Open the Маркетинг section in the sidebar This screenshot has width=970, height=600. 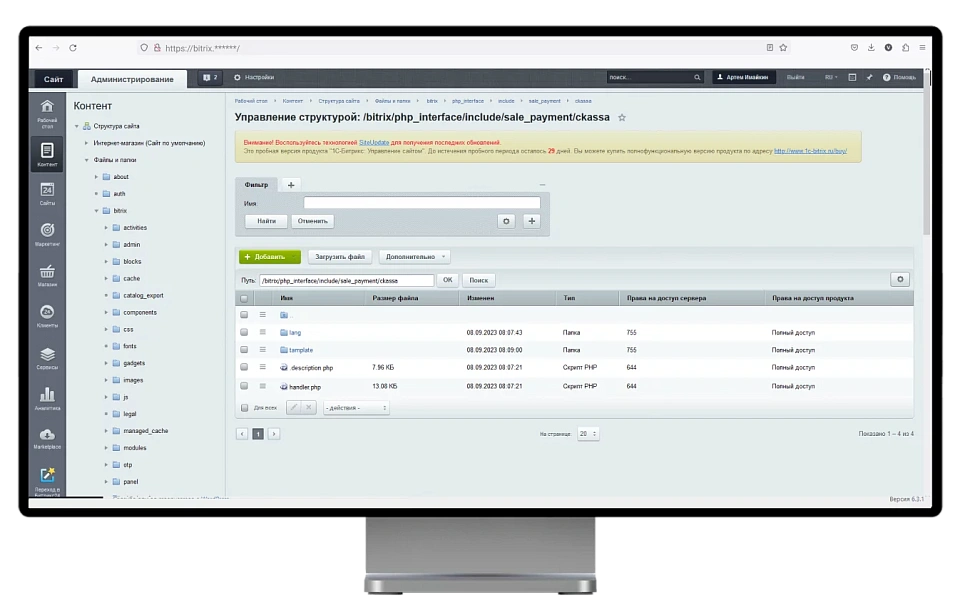click(x=47, y=232)
